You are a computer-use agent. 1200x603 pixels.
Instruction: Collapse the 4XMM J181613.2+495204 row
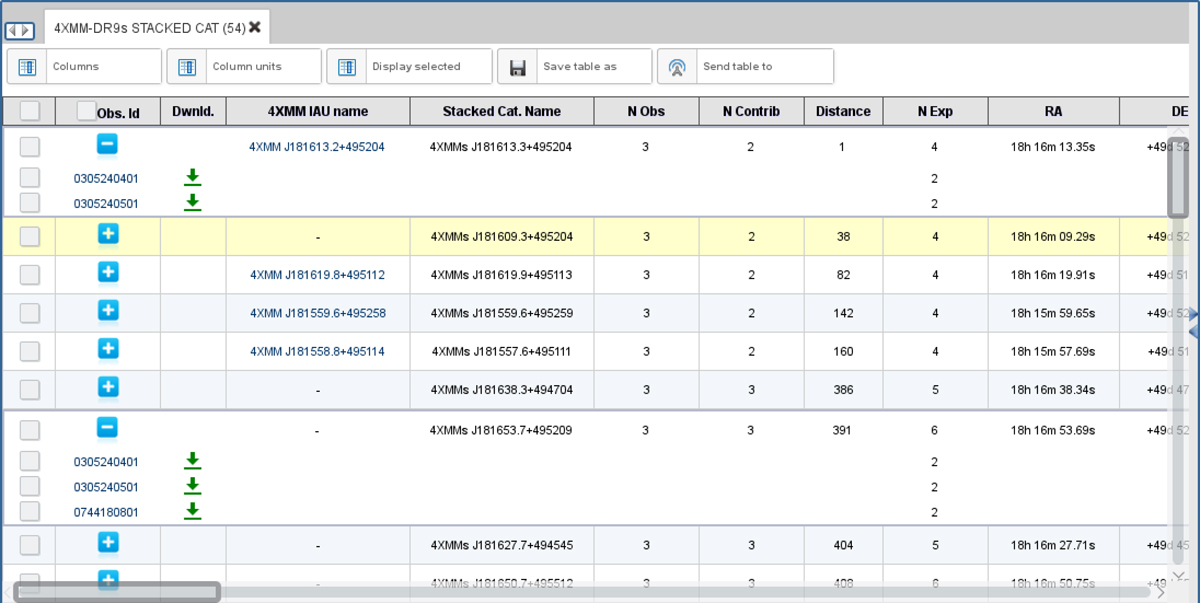[107, 144]
